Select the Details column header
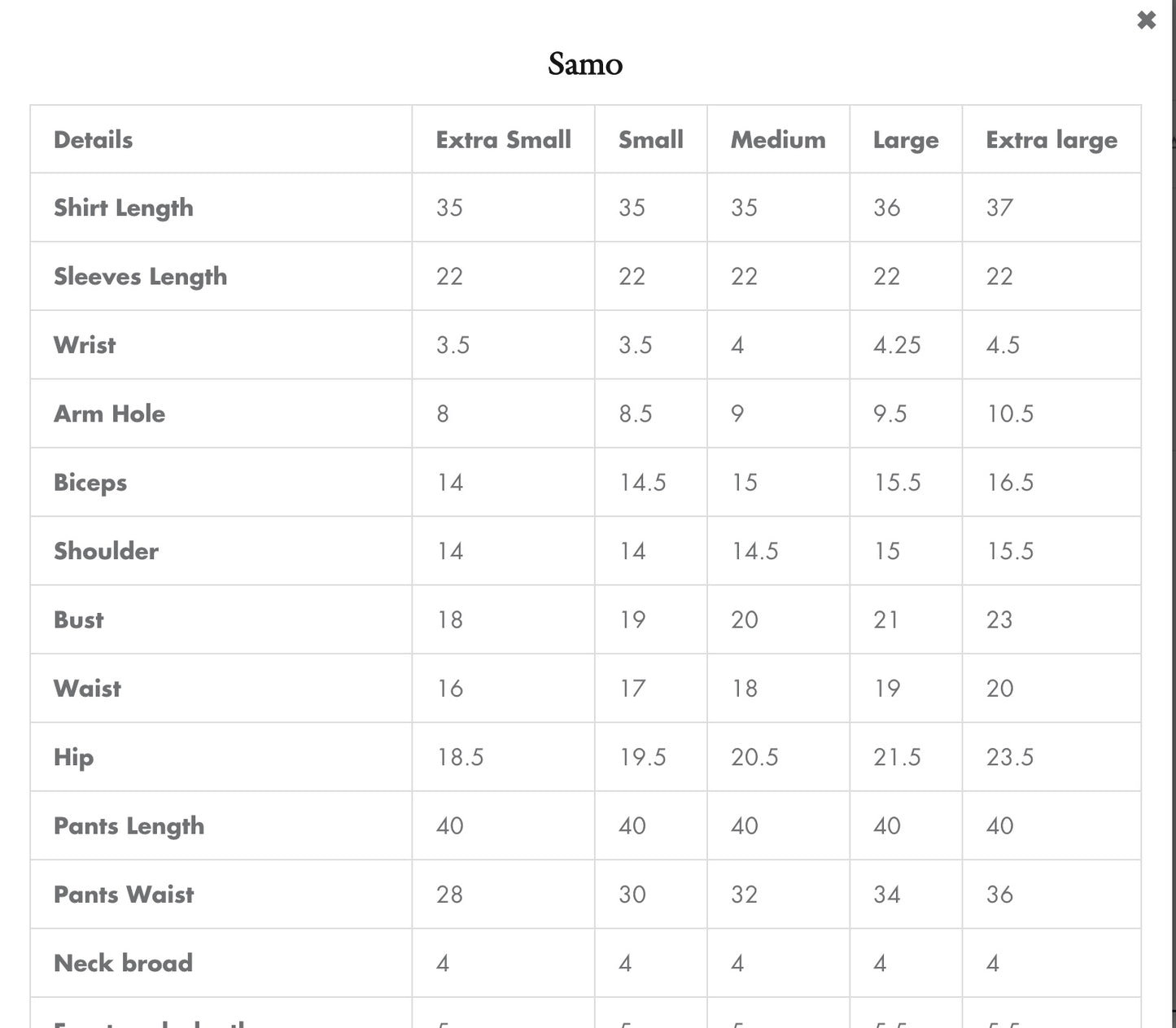This screenshot has width=1176, height=1028. (93, 140)
